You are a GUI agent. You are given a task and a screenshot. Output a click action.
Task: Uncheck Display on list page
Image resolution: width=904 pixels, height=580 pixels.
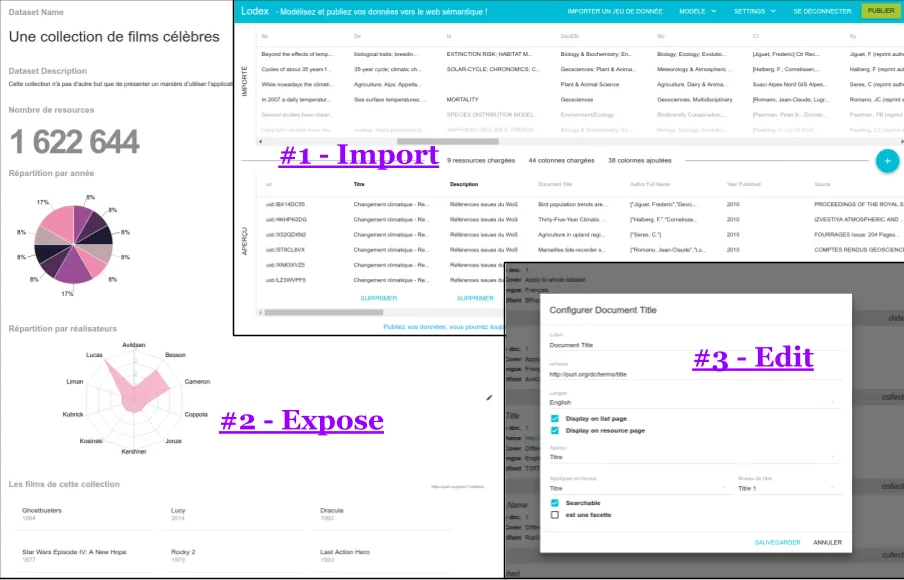[555, 418]
